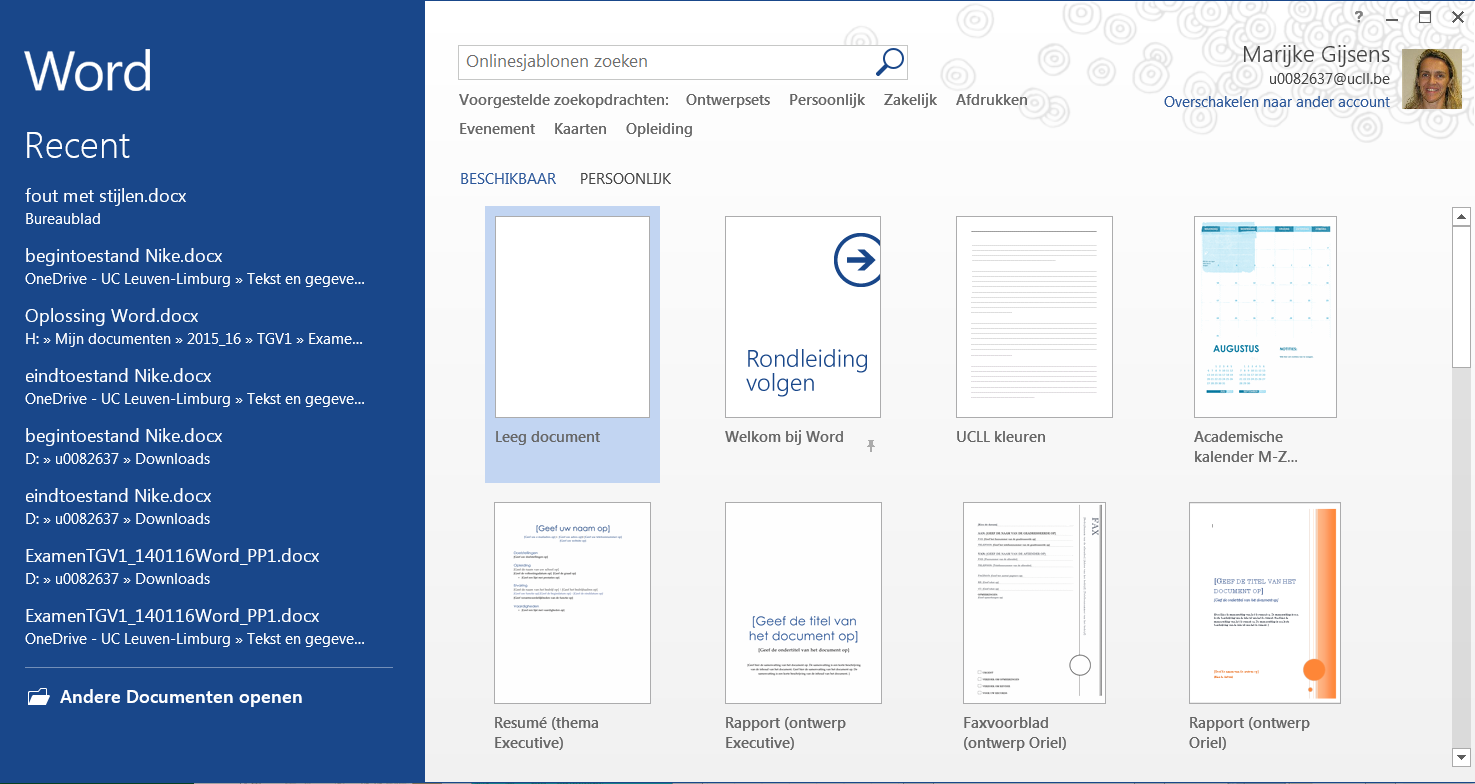Maximize the Word window

point(1425,17)
